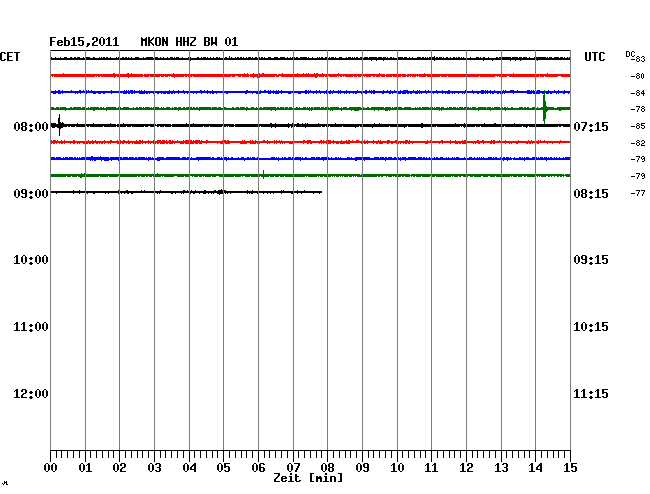This screenshot has height=494, width=650.
Task: Select the CET time label '12:00'
Action: tap(31, 394)
